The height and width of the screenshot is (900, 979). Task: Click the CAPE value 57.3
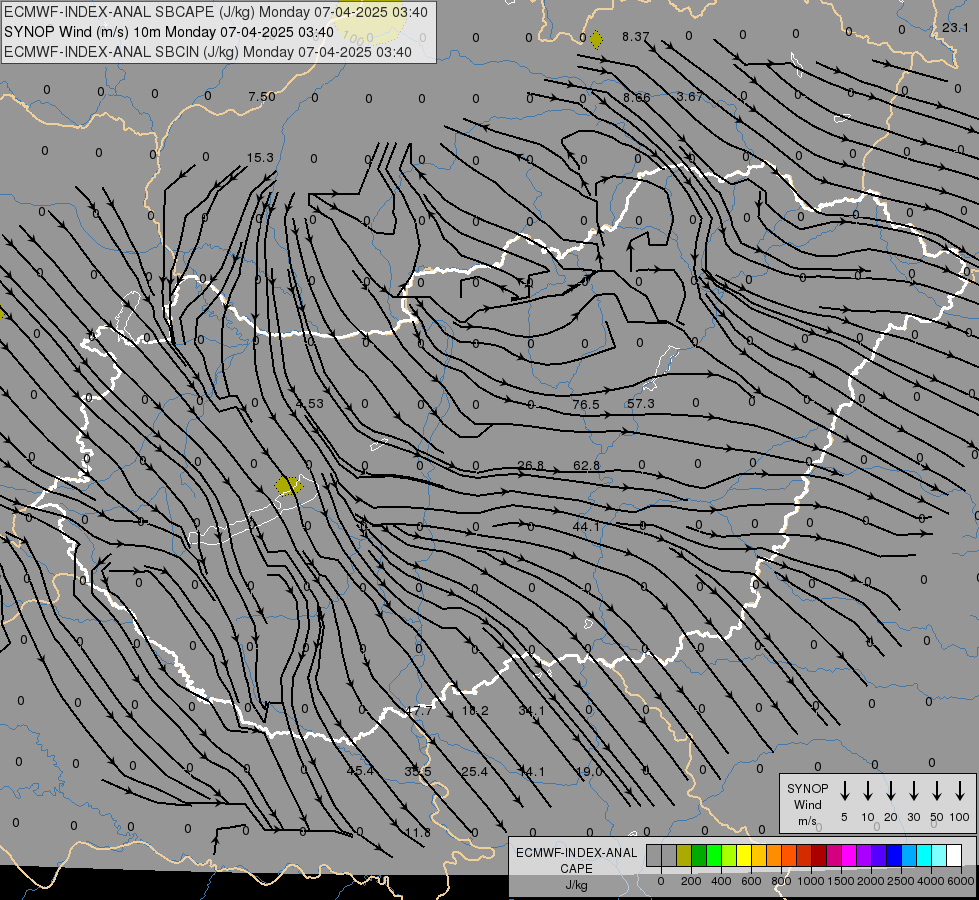click(x=641, y=403)
